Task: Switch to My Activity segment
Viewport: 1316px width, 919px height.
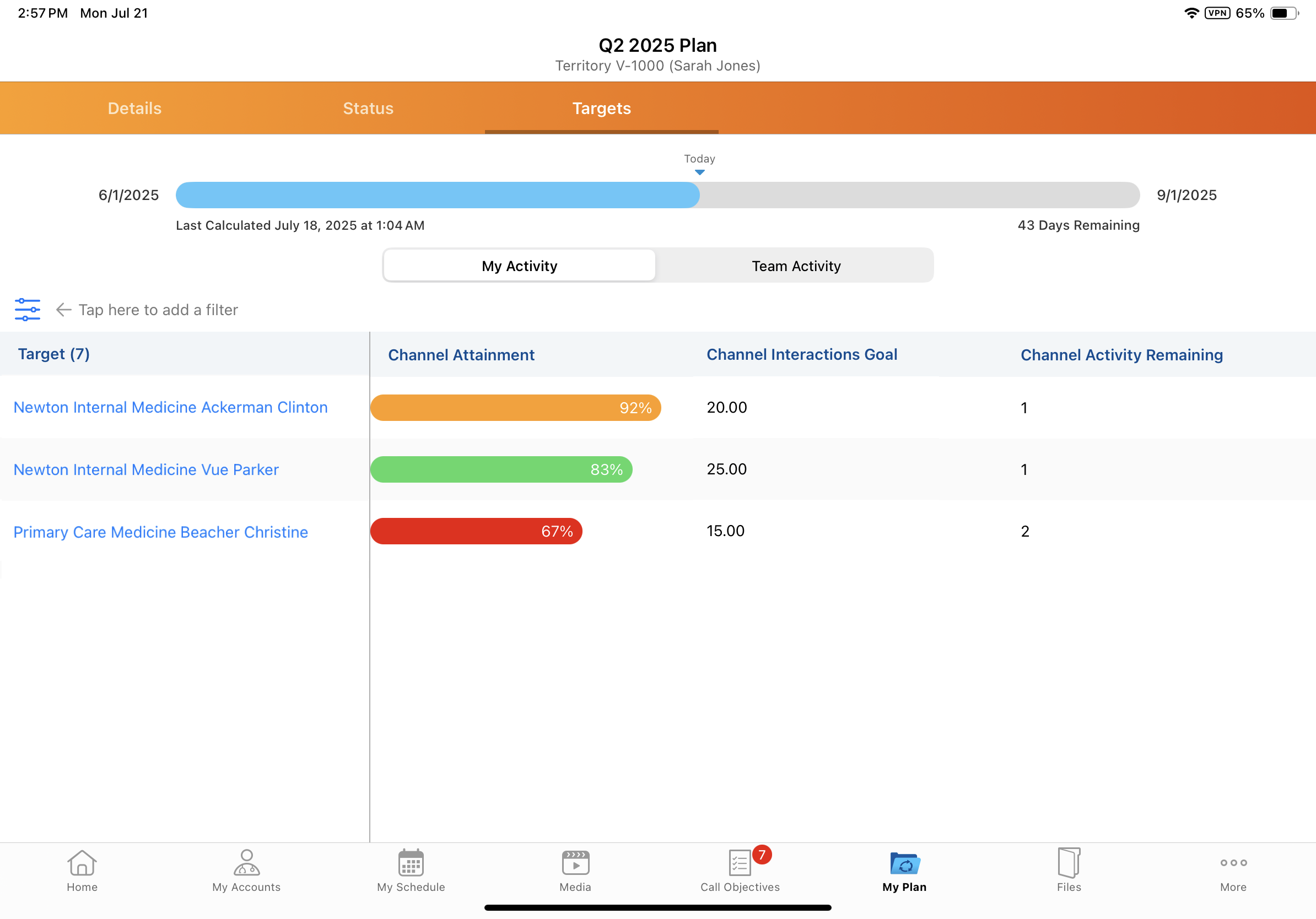Action: pos(519,266)
